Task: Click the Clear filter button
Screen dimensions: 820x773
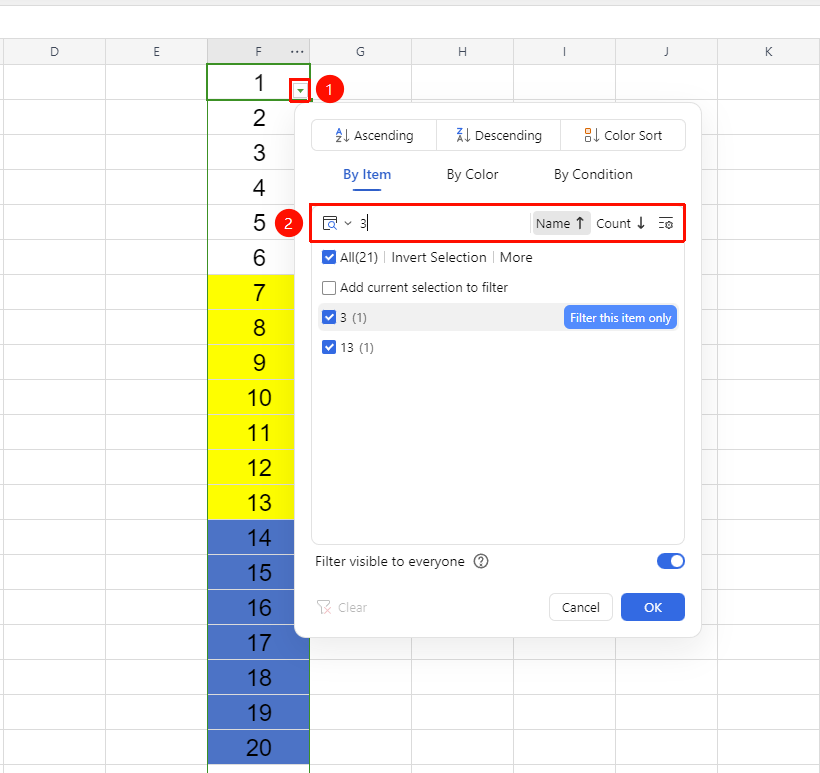Action: click(342, 607)
